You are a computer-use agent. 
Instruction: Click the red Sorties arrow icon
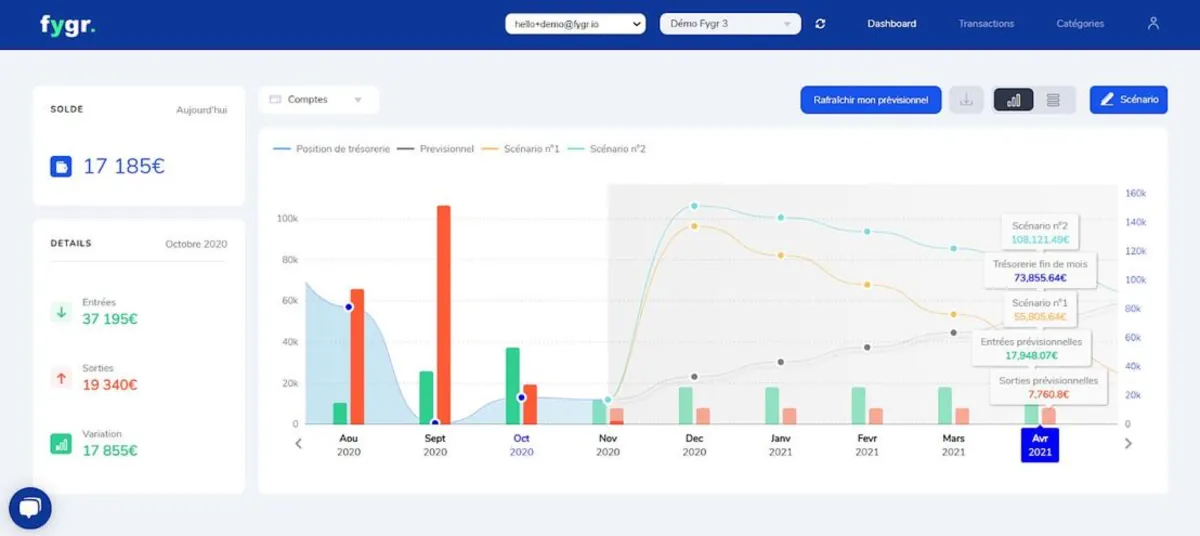[x=61, y=378]
